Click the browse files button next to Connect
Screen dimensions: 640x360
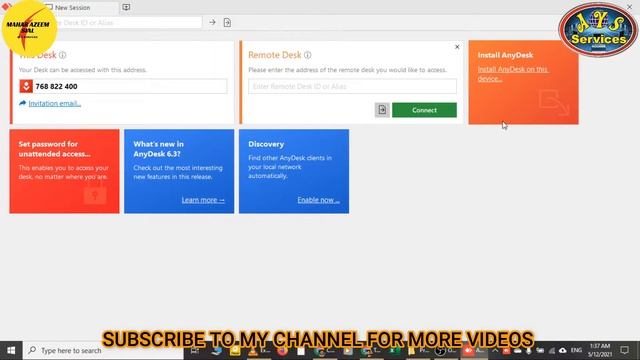(x=382, y=110)
